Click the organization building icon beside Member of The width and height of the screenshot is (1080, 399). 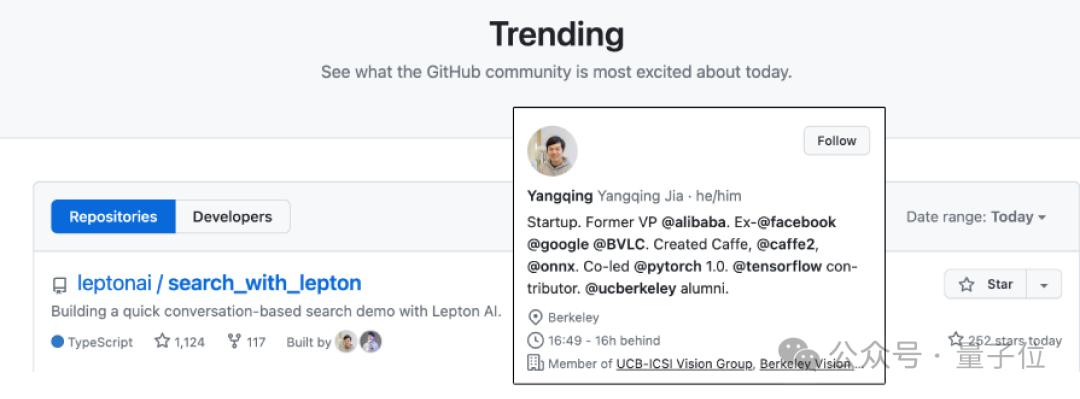[x=535, y=362]
